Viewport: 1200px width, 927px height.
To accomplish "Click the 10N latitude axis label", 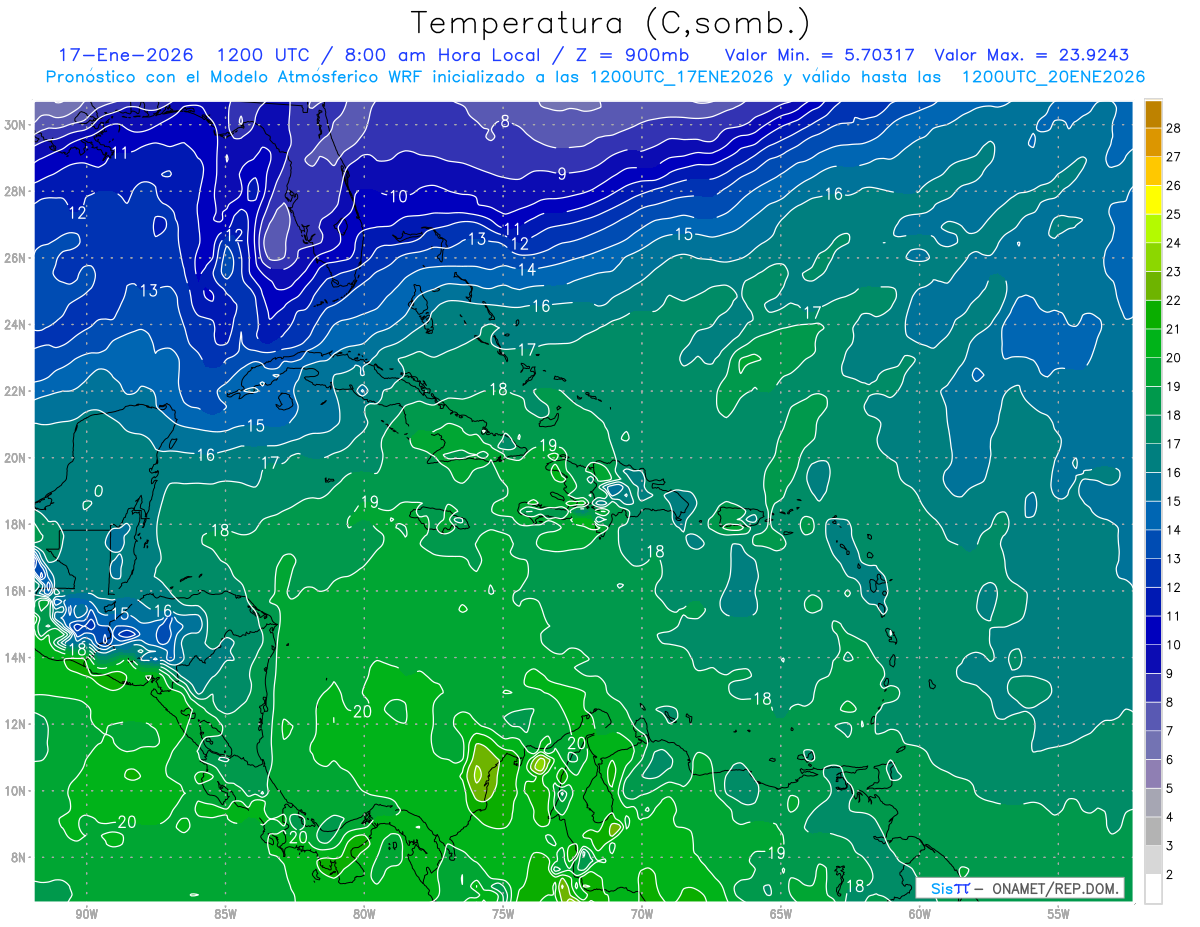I will (x=17, y=790).
